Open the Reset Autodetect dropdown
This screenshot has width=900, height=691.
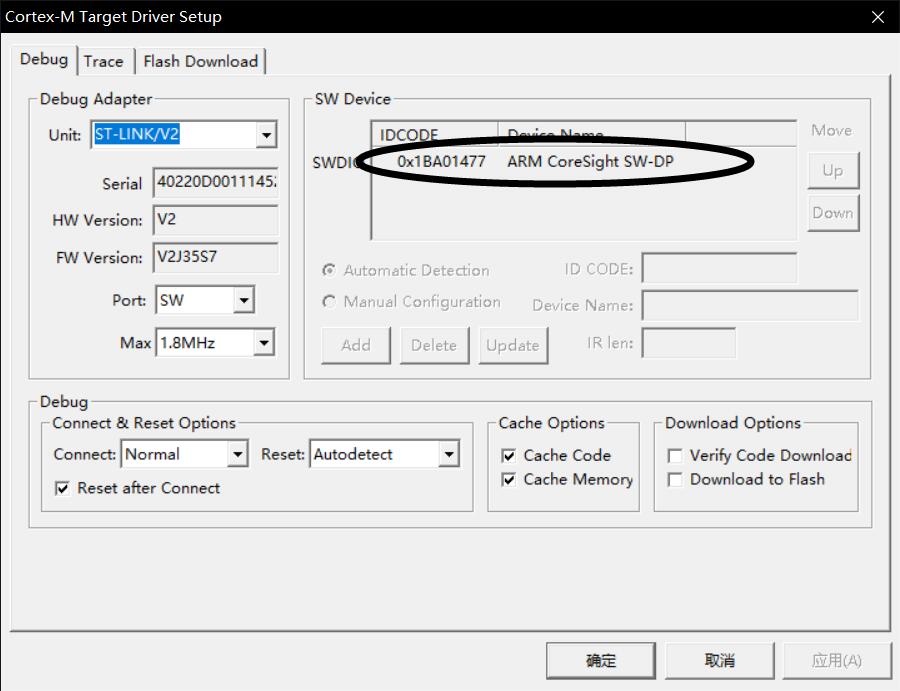[x=449, y=455]
